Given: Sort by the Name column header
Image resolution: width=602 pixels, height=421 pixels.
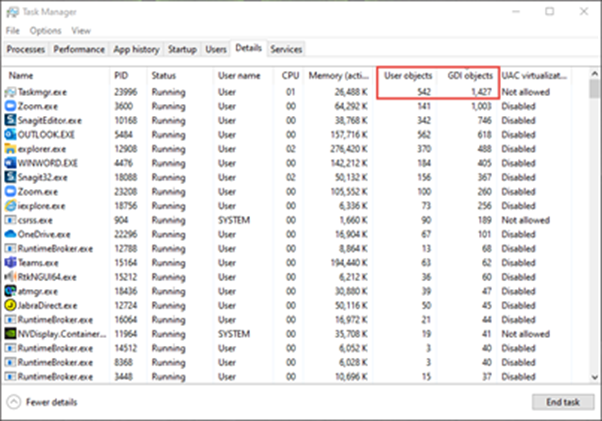Looking at the screenshot, I should click(x=21, y=75).
